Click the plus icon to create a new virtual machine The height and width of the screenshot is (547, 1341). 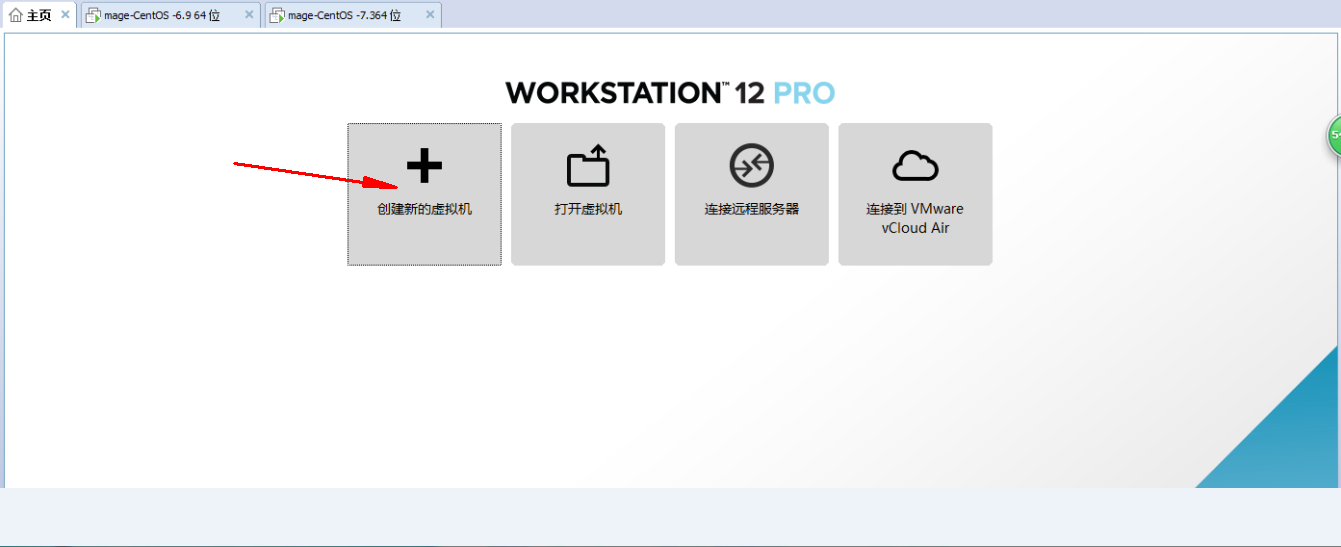424,166
